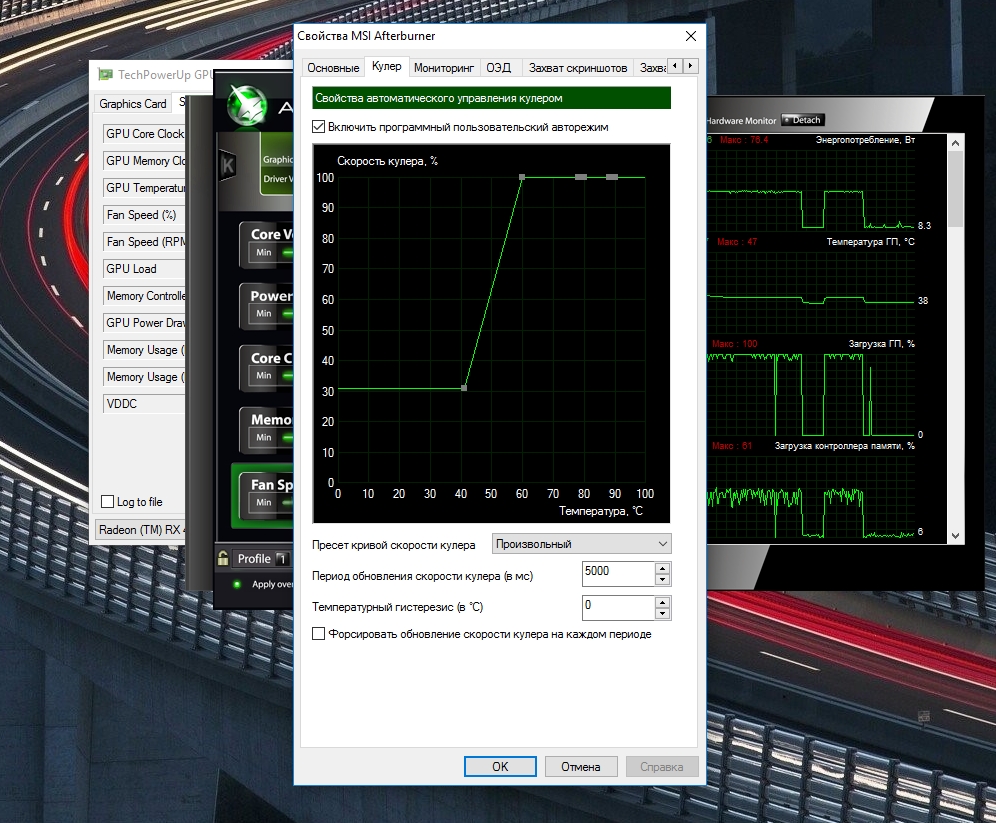Image resolution: width=996 pixels, height=823 pixels.
Task: Confirm settings with OK button
Action: point(500,766)
